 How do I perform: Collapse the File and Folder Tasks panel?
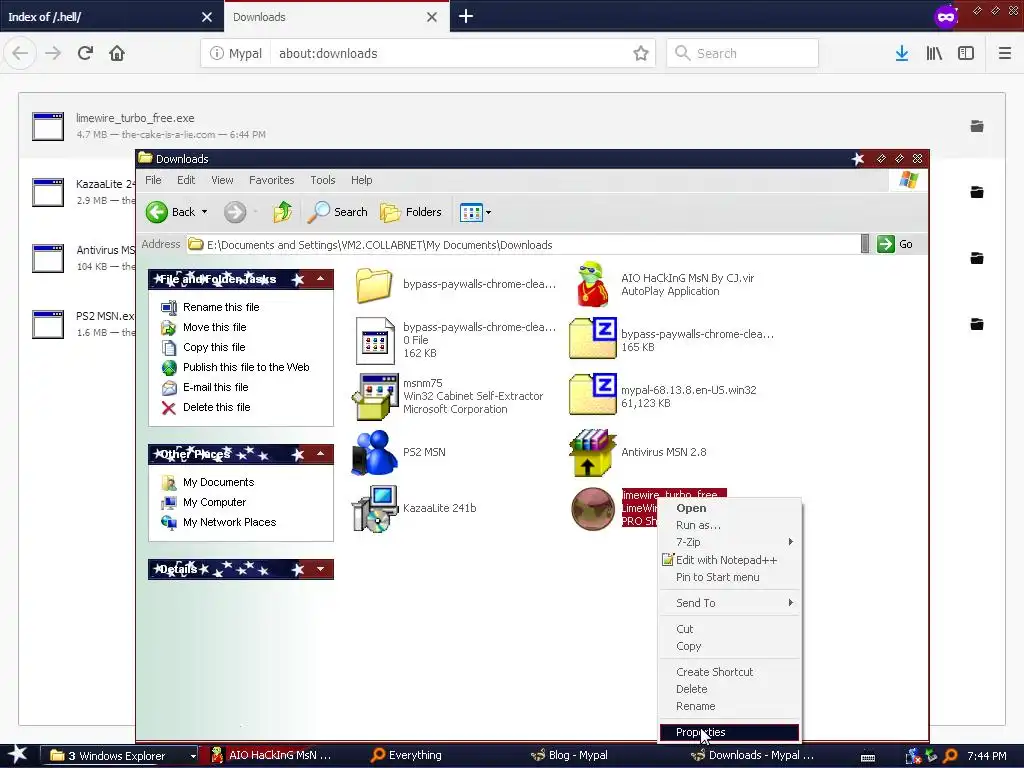pyautogui.click(x=321, y=279)
